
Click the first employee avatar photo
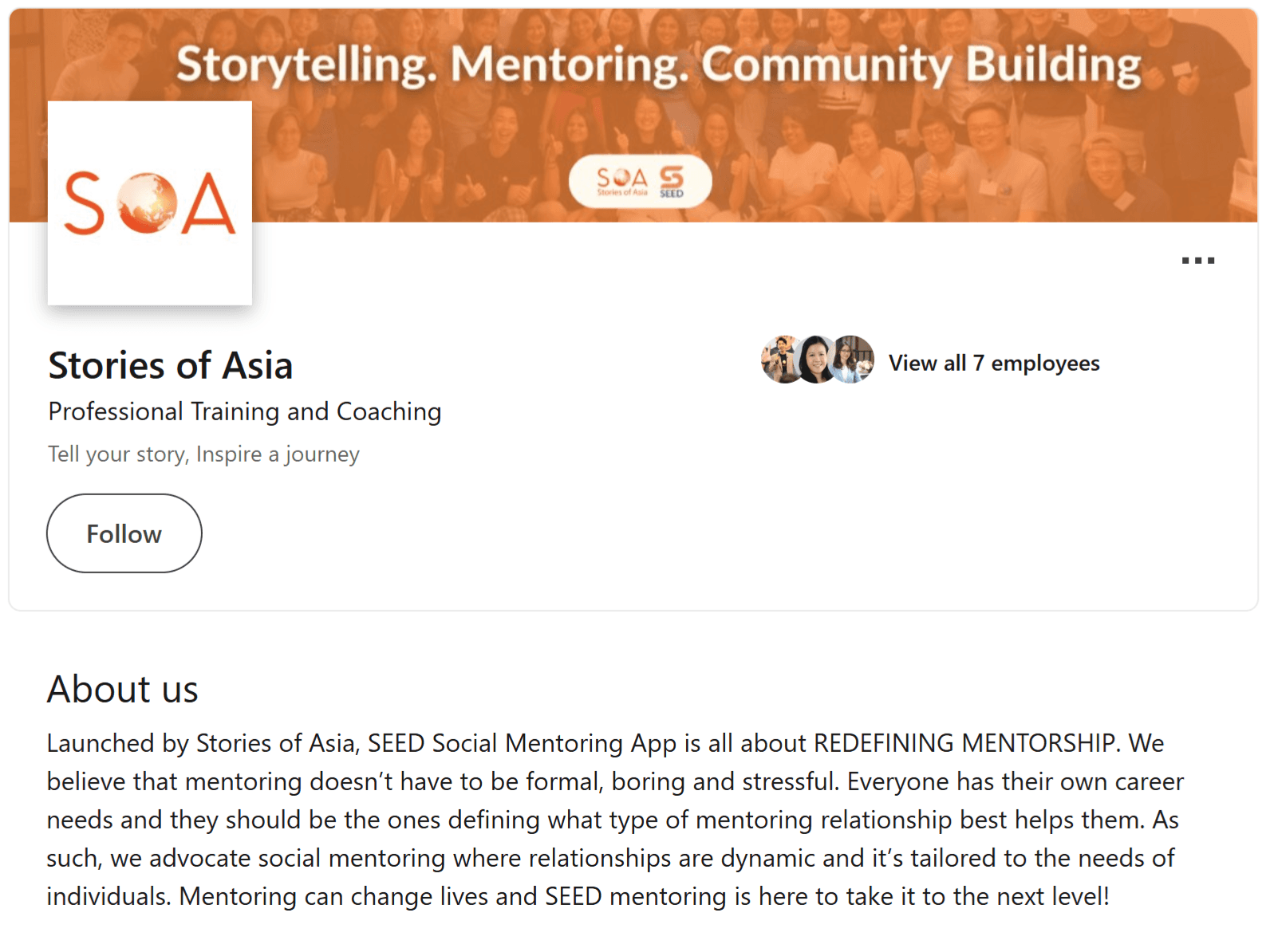(782, 360)
